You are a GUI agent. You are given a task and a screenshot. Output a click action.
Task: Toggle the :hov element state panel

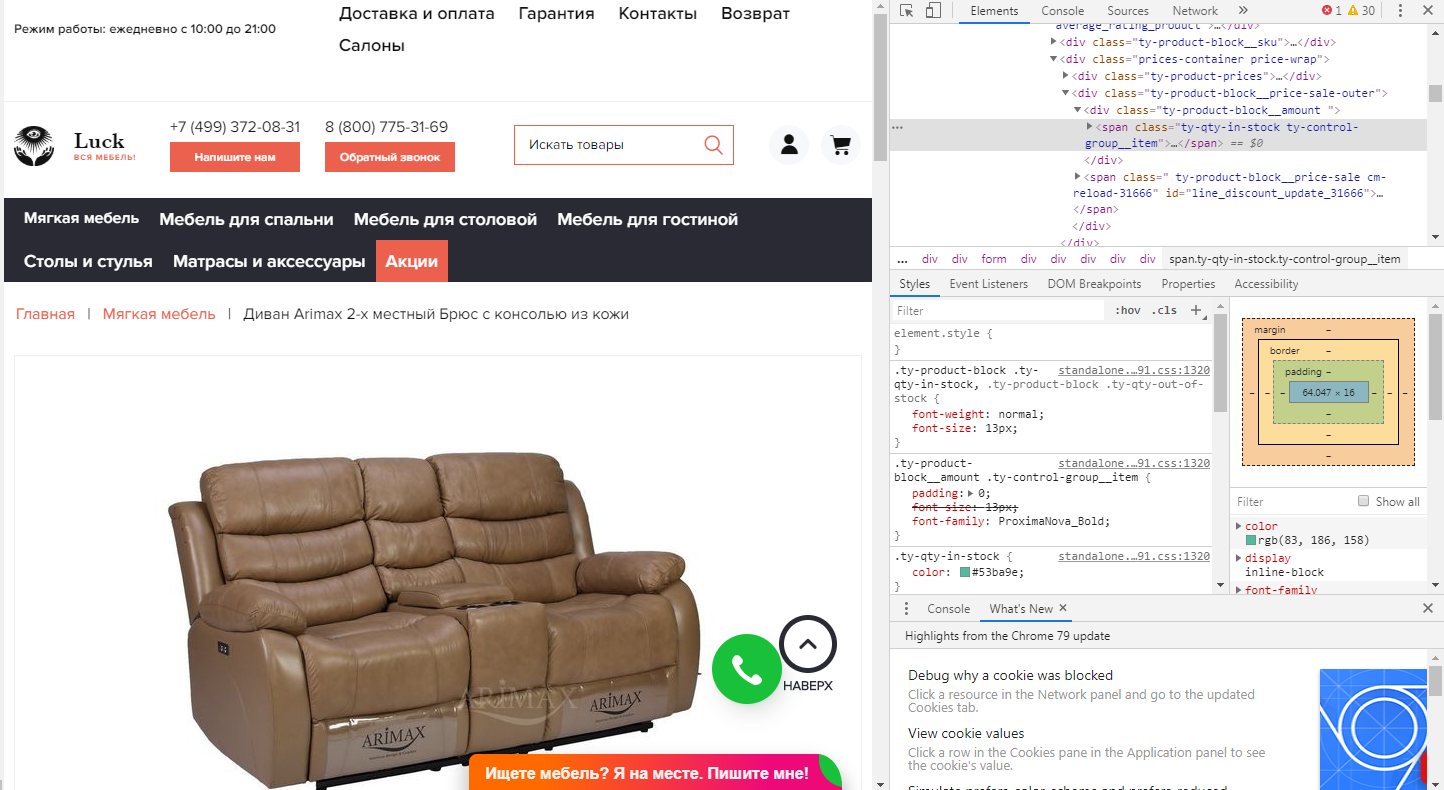click(x=1128, y=310)
